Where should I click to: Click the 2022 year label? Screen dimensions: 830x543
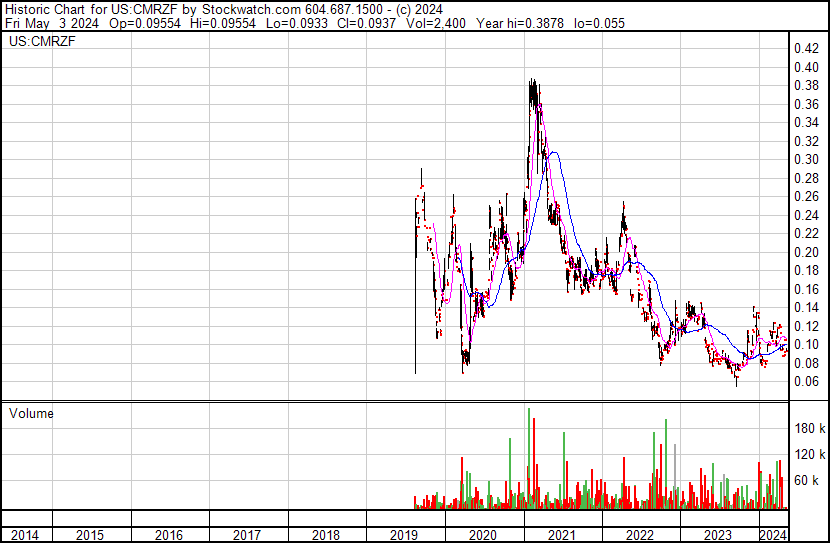640,536
